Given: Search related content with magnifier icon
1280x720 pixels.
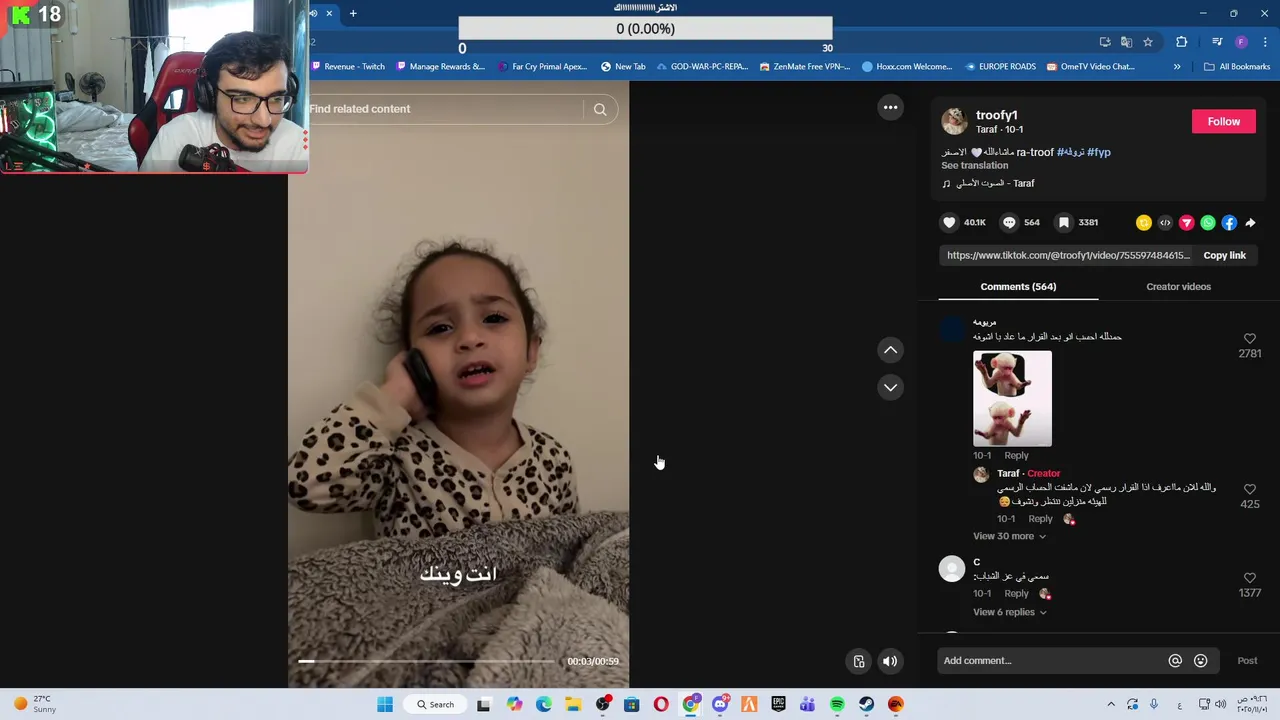Looking at the screenshot, I should tap(600, 109).
